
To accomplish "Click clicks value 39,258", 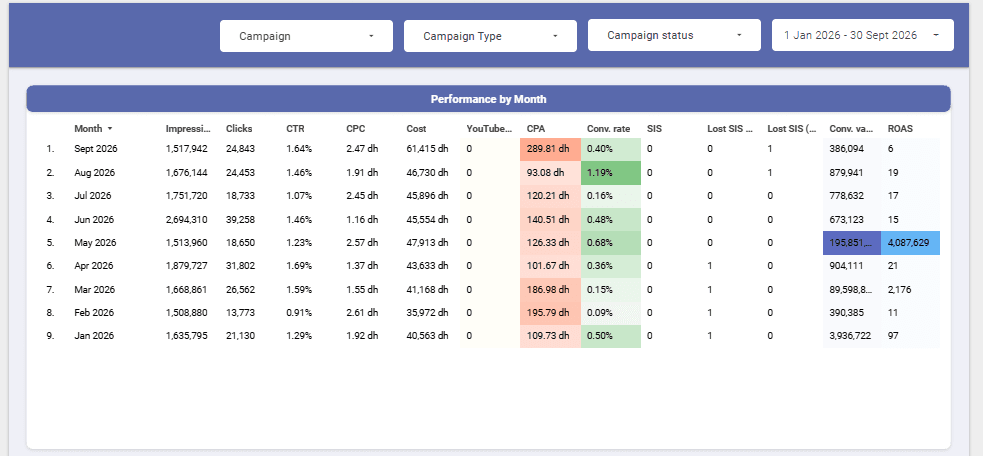I will pos(241,220).
